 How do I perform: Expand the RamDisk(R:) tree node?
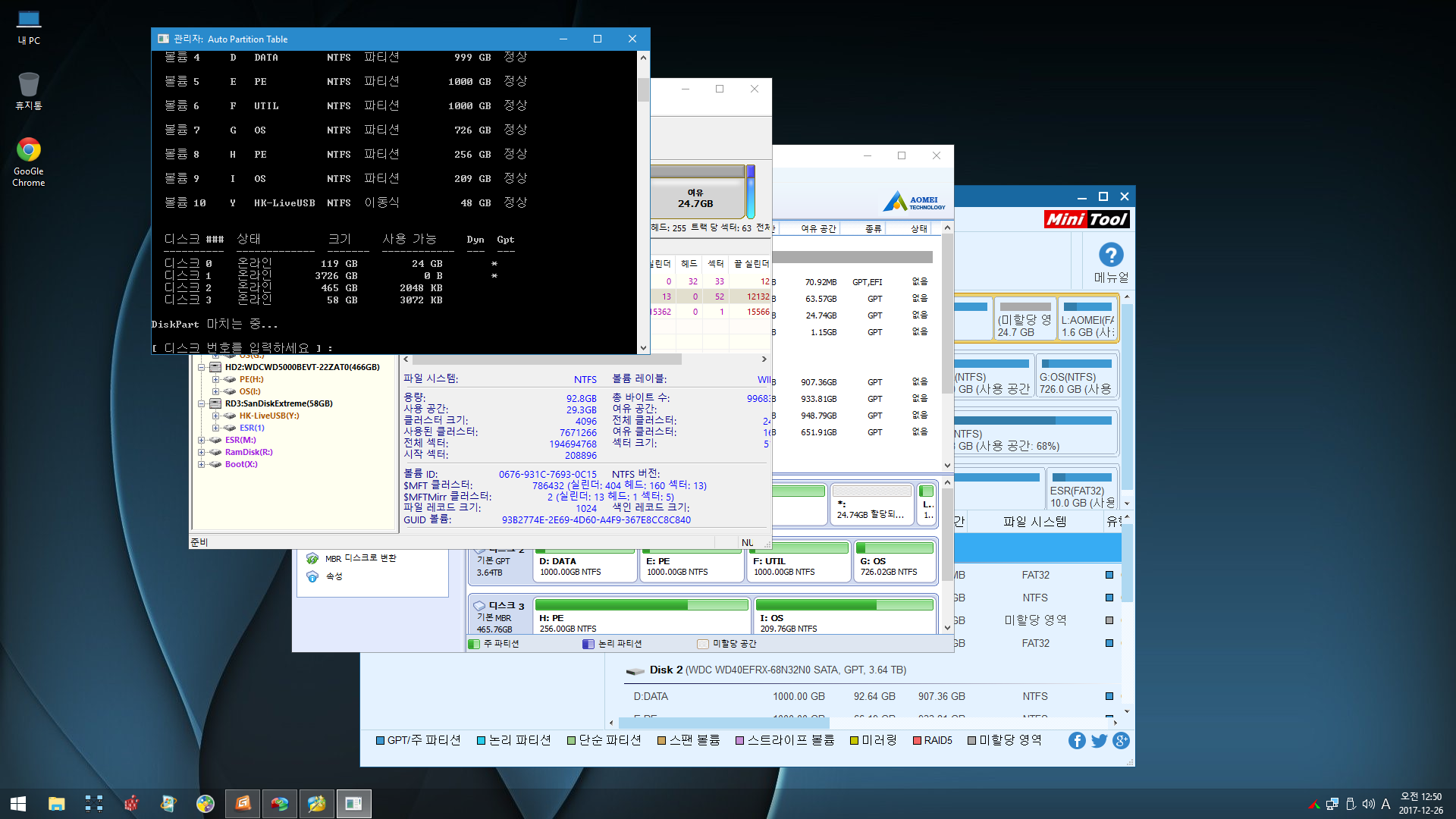click(202, 452)
